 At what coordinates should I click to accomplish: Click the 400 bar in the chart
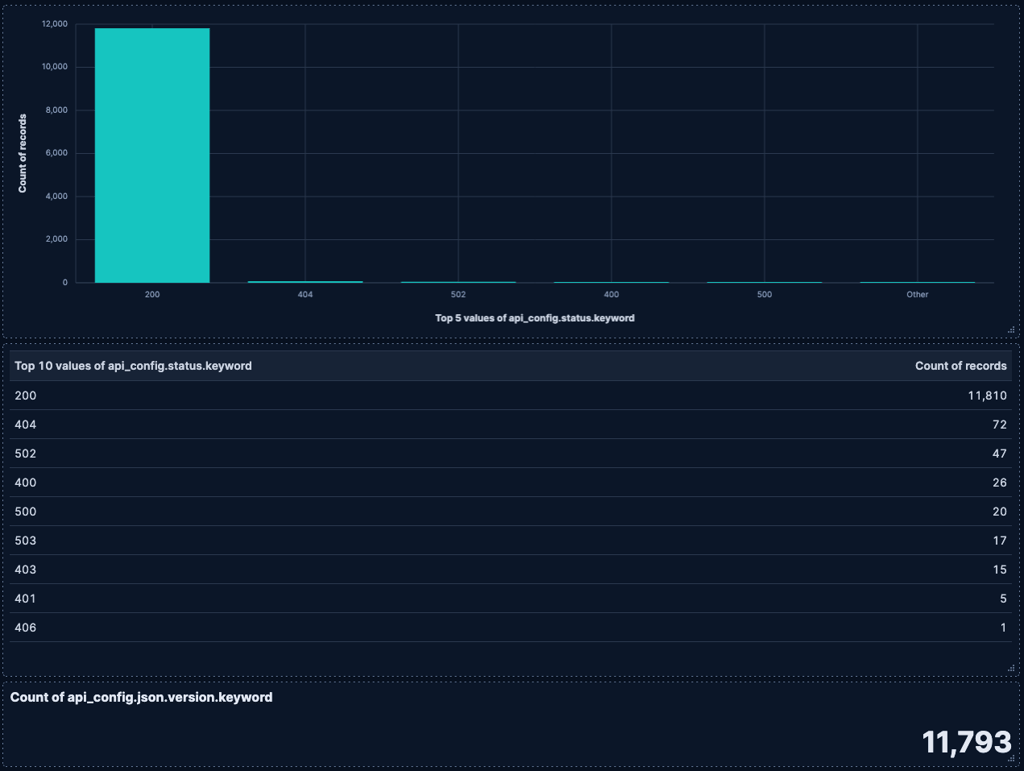pos(611,282)
